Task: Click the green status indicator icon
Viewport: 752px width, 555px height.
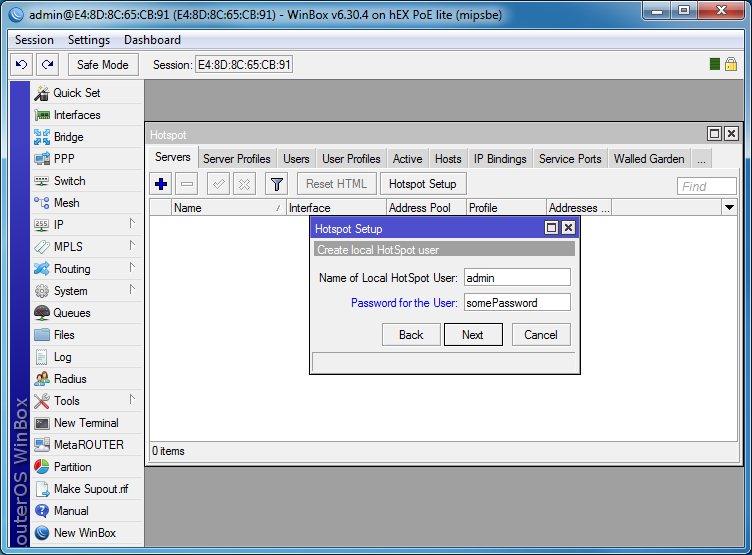Action: click(715, 64)
